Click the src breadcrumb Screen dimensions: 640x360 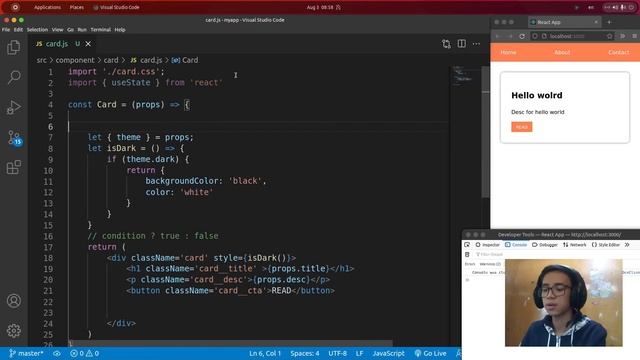click(x=42, y=60)
